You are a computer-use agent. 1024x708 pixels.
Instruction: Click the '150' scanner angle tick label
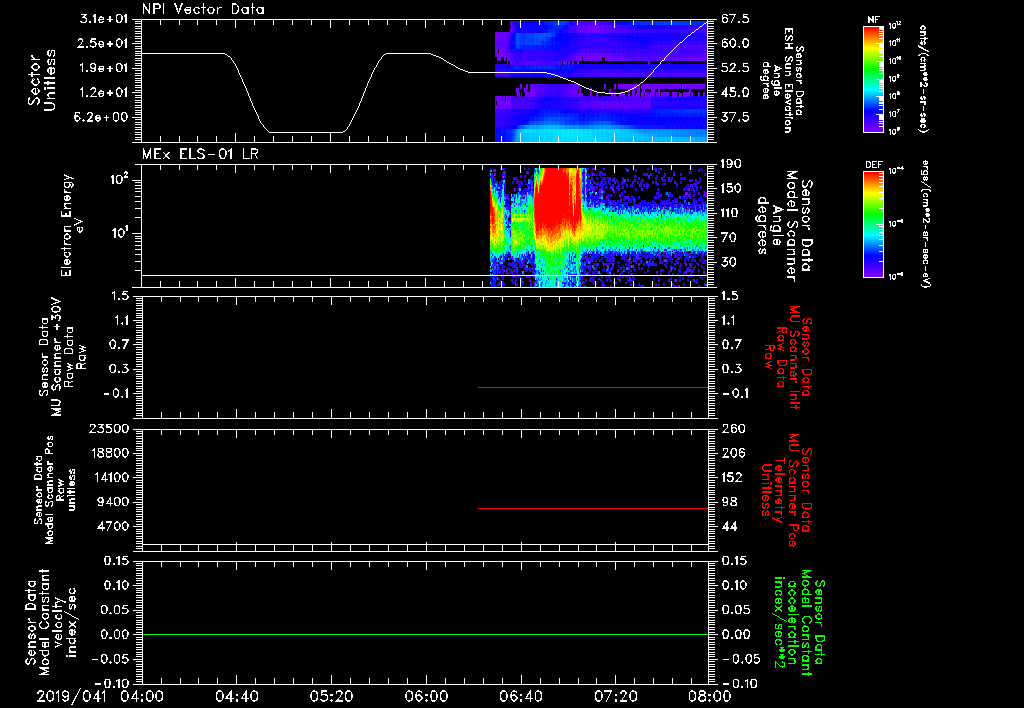pyautogui.click(x=732, y=188)
